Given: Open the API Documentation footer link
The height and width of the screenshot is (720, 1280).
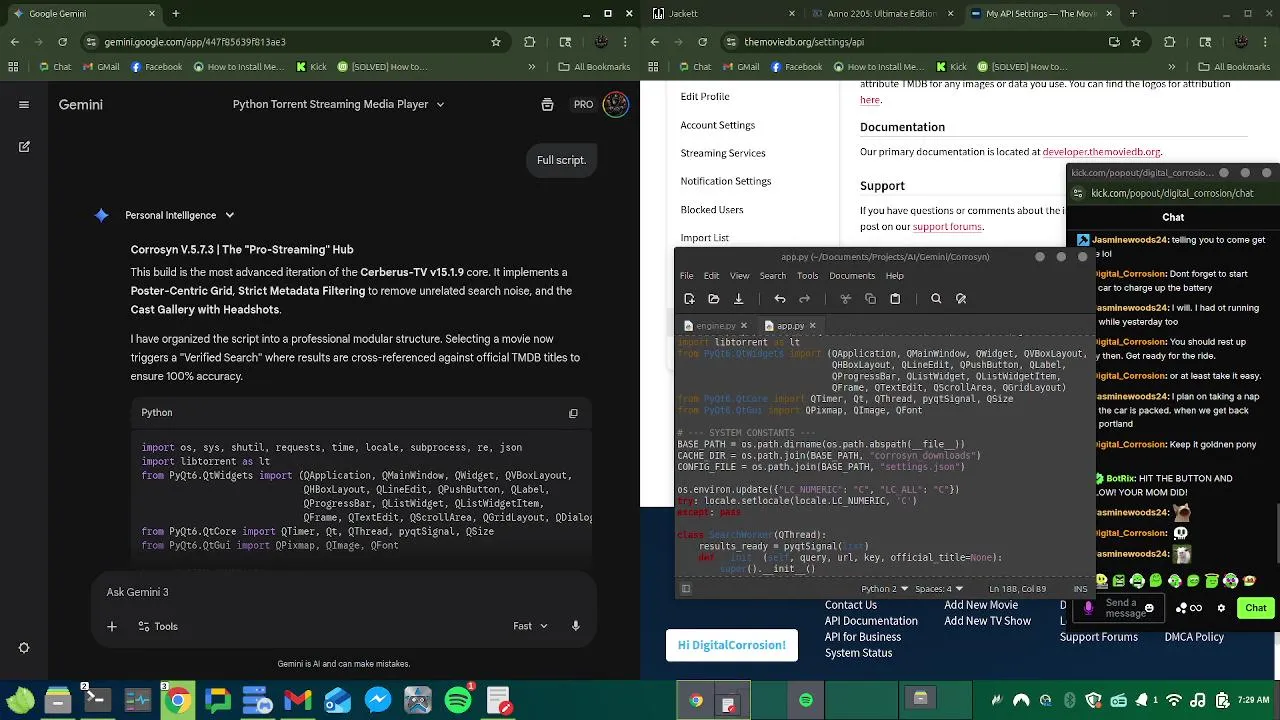Looking at the screenshot, I should (871, 621).
